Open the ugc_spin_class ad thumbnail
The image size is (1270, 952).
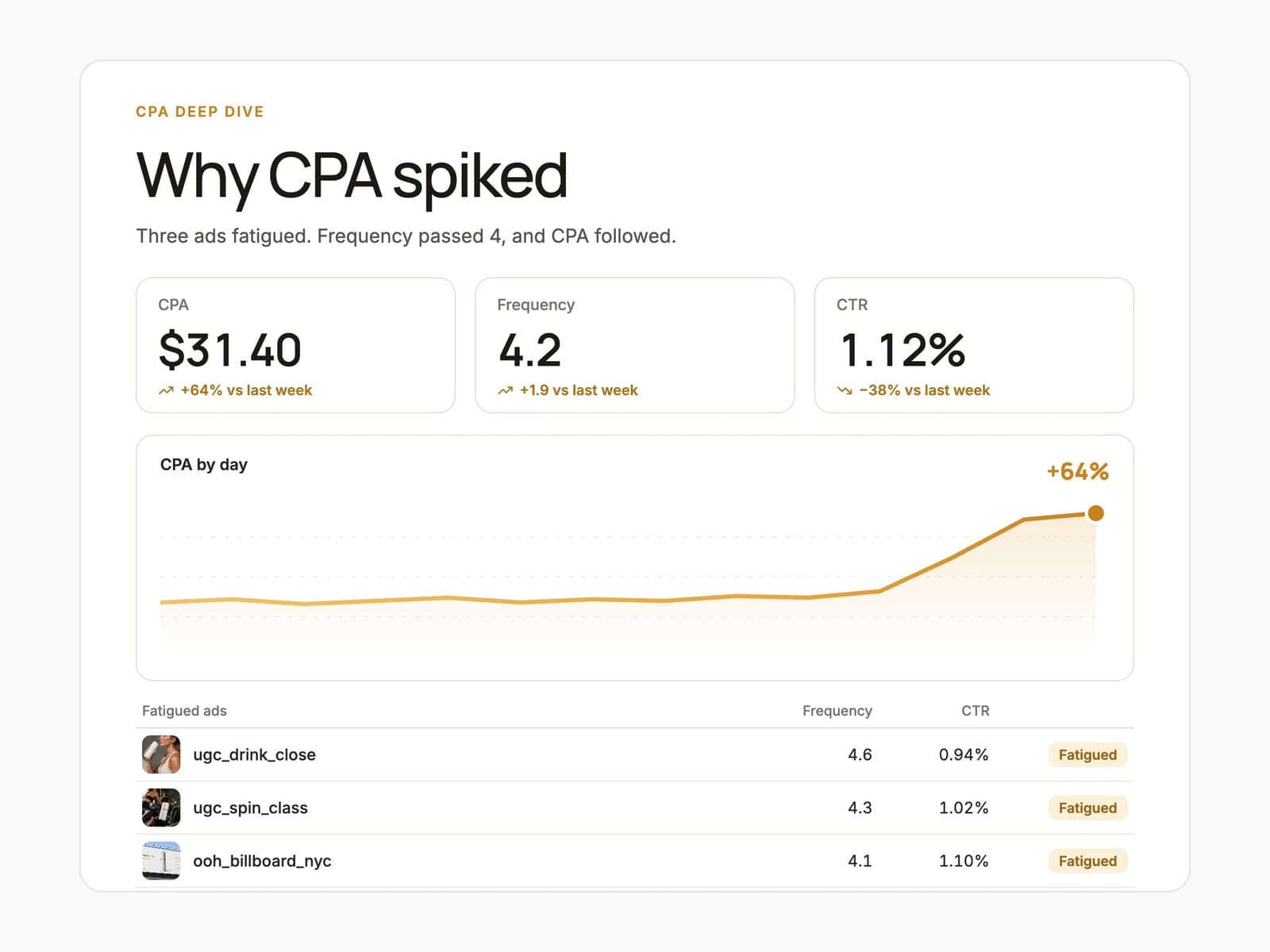[161, 808]
